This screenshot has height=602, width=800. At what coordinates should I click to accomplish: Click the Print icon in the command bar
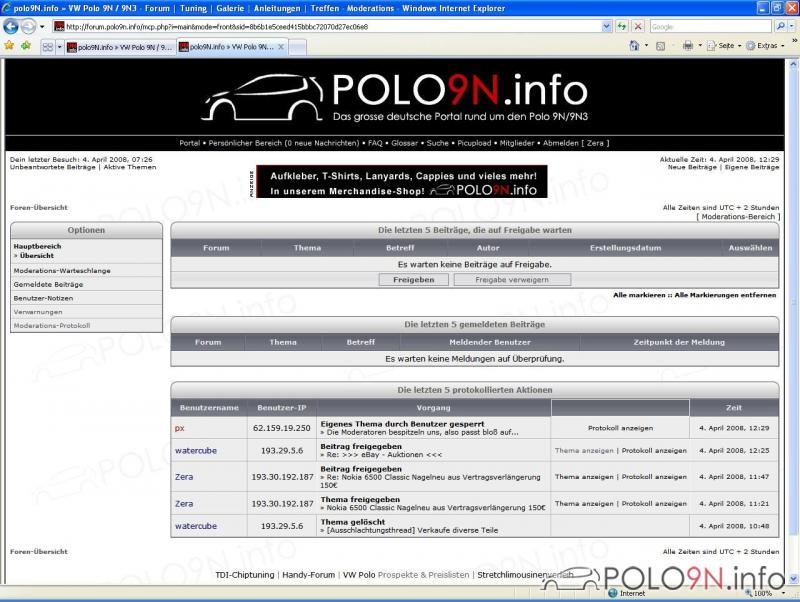[687, 46]
